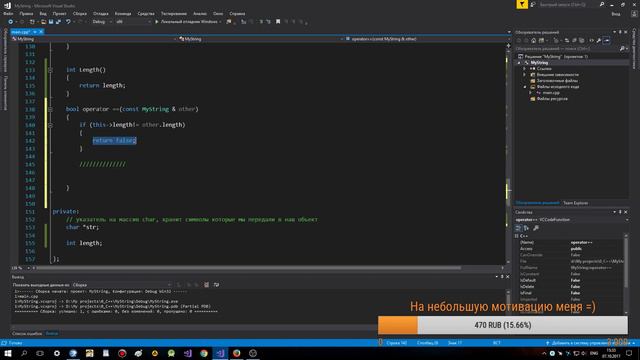640x360 pixels.
Task: Click the Properties Alphabetical sort icon
Action: click(527, 228)
